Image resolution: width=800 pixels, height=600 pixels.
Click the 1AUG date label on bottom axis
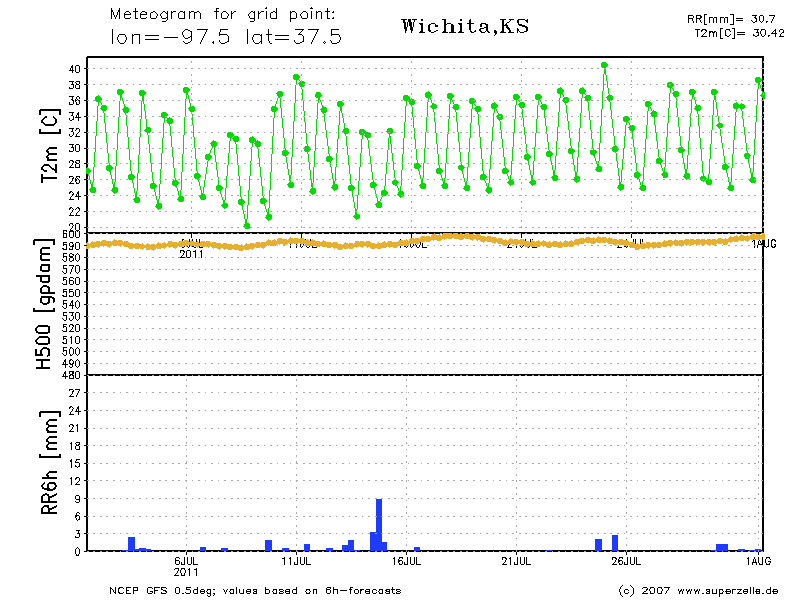pos(757,562)
